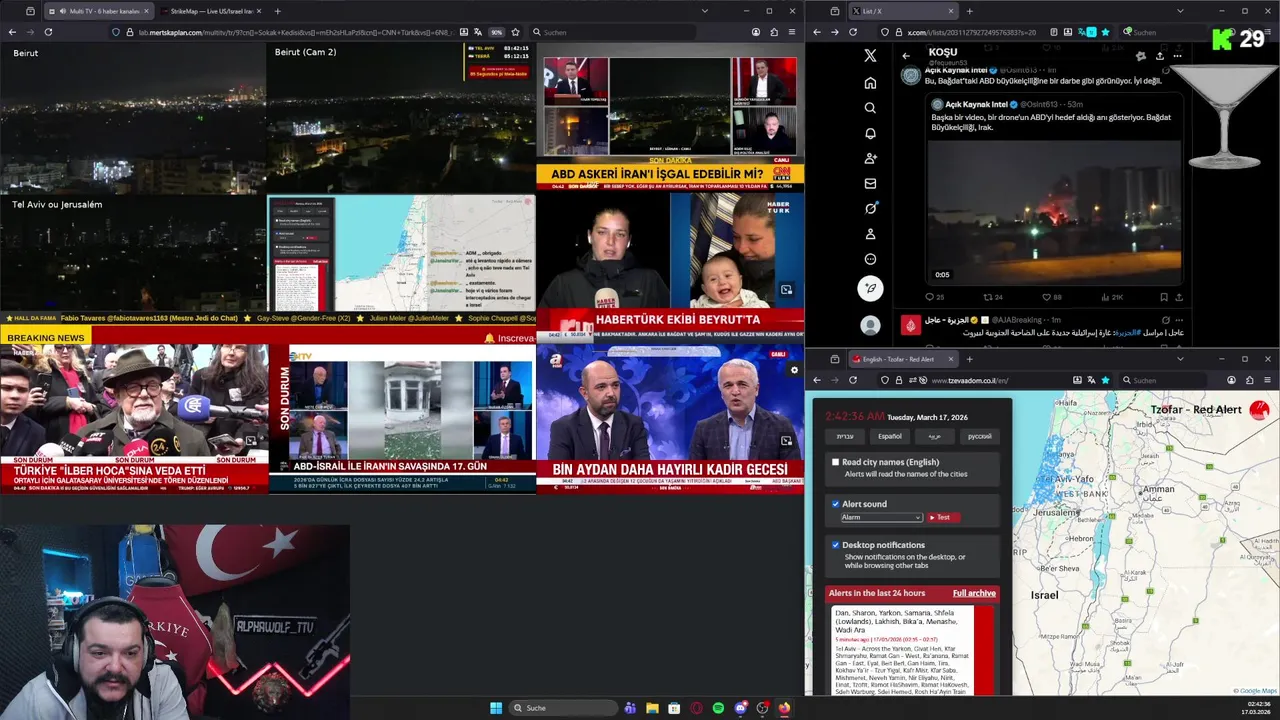Screen dimensions: 1280x720
Task: Open Tzofar window hamburger menu
Action: click(1268, 380)
